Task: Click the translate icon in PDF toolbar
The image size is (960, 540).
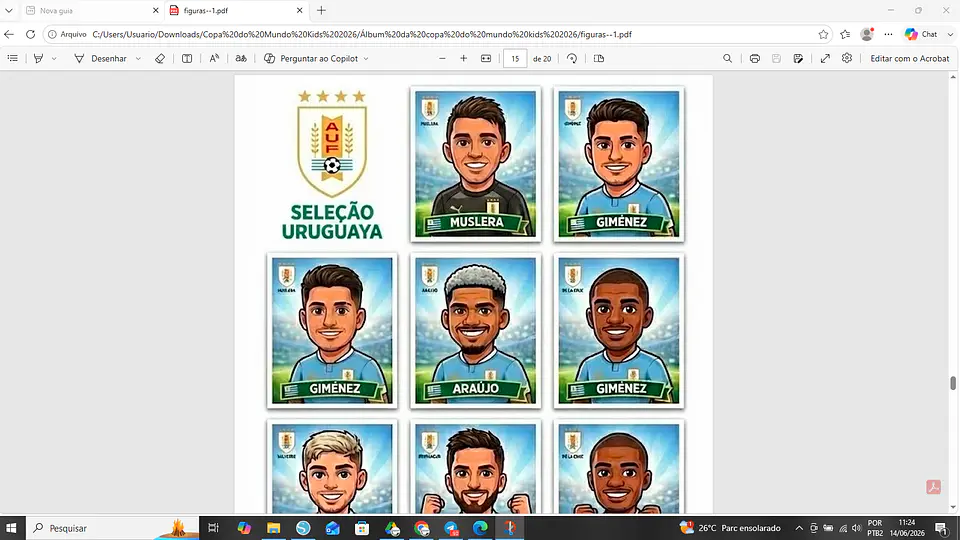Action: pos(241,58)
